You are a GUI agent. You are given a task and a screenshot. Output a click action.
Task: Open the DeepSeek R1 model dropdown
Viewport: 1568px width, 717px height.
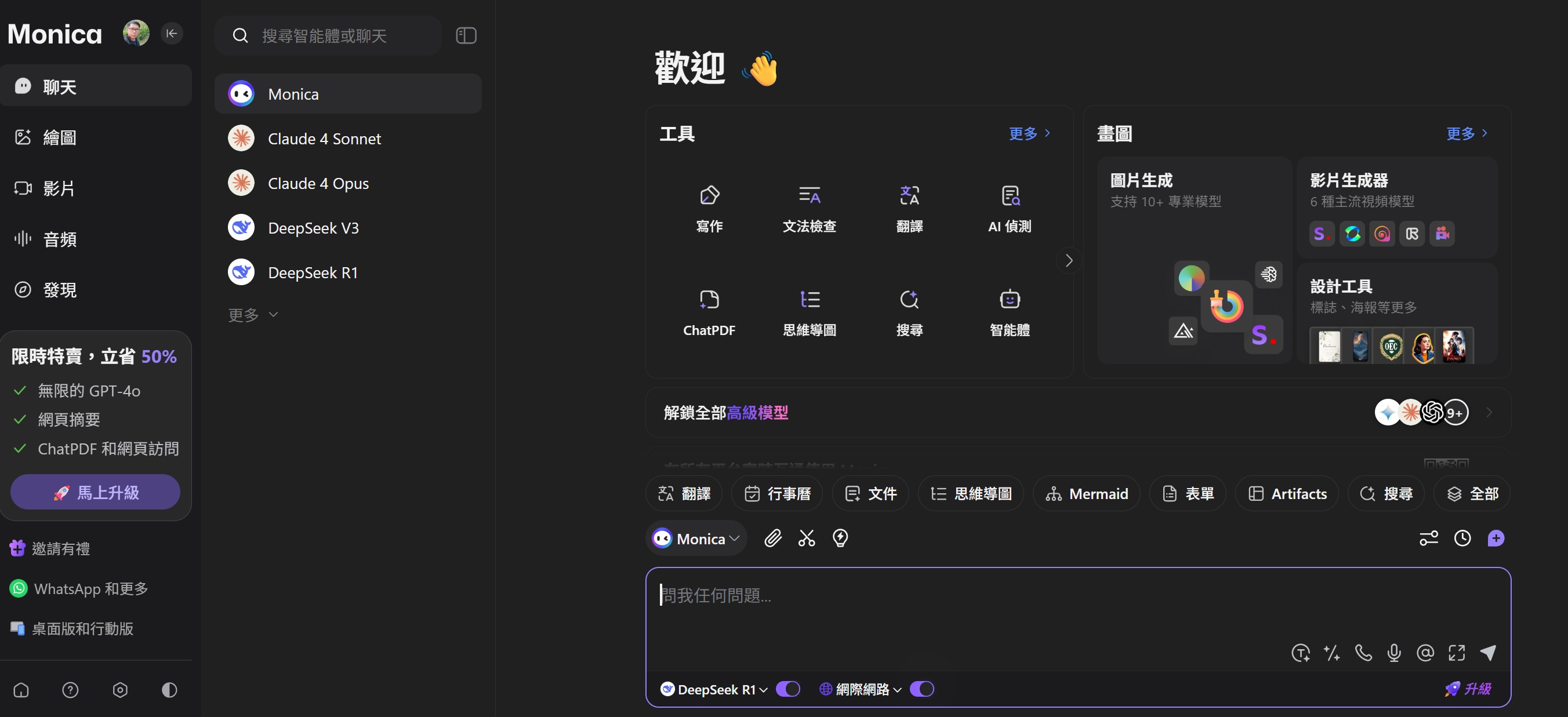click(x=713, y=689)
